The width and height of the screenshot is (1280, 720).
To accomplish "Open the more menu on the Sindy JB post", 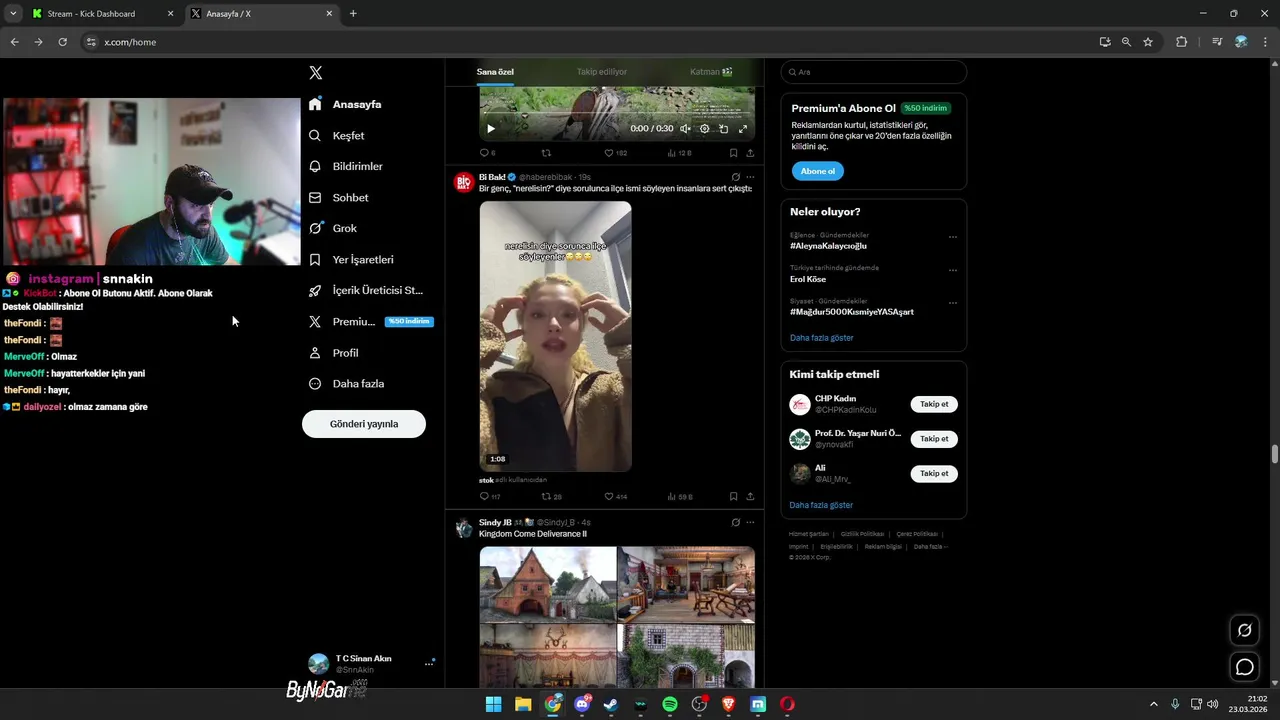I will coord(750,522).
